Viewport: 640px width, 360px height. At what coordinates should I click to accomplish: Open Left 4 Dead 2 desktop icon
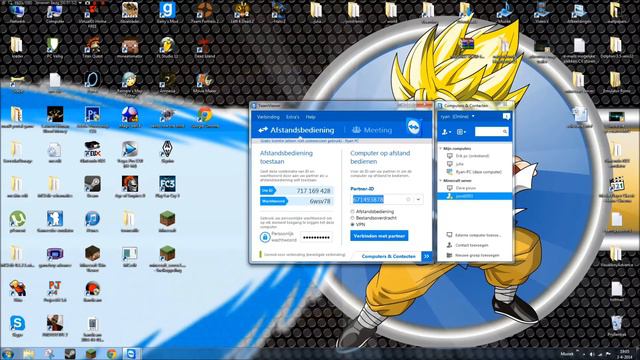[x=242, y=12]
